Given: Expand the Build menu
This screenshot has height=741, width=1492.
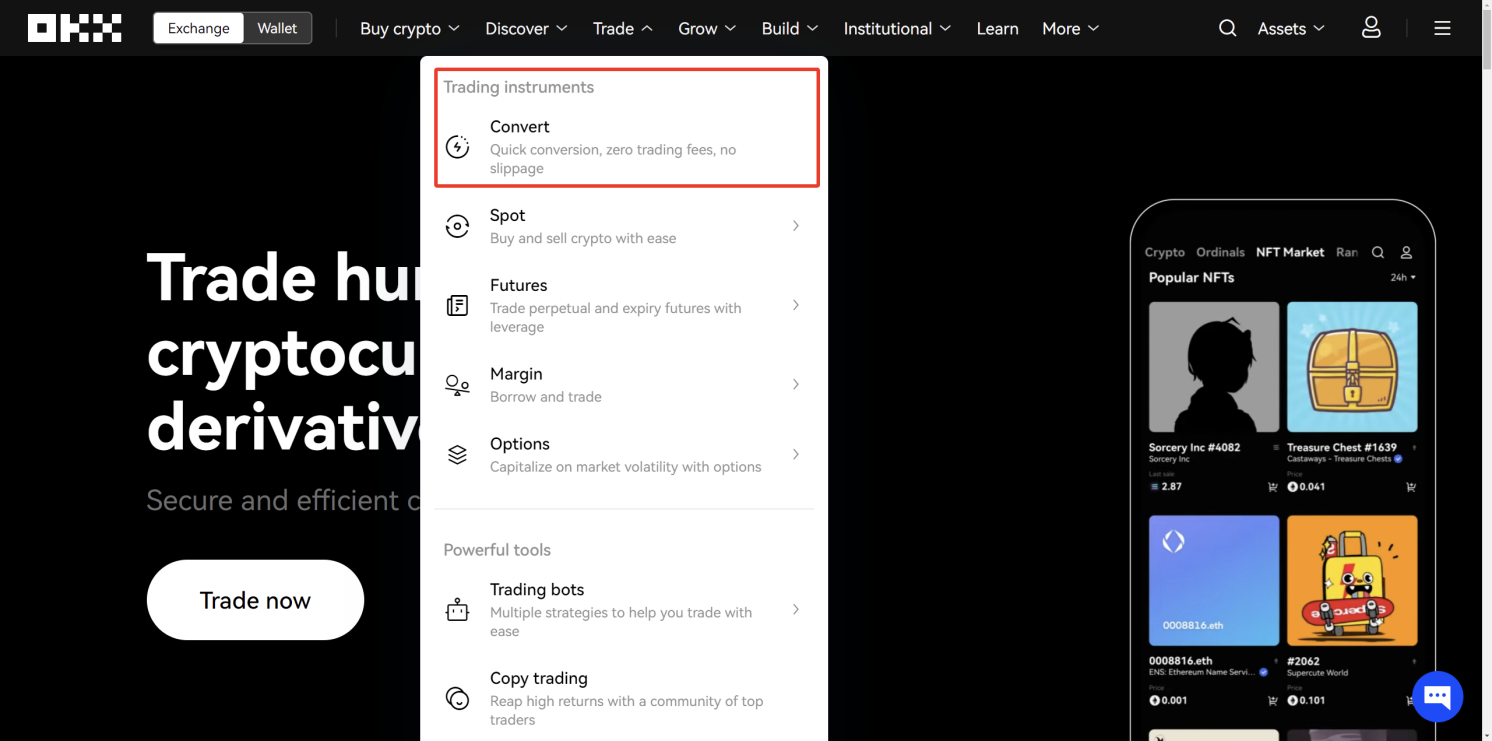Looking at the screenshot, I should pyautogui.click(x=790, y=28).
